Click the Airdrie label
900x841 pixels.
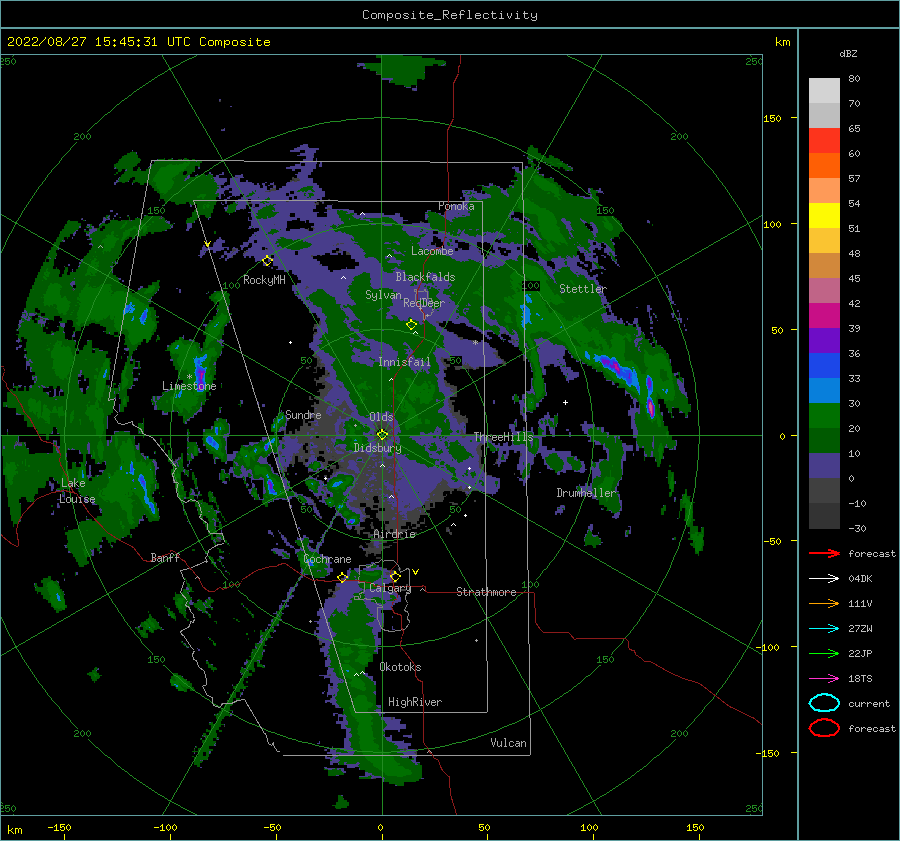click(394, 534)
